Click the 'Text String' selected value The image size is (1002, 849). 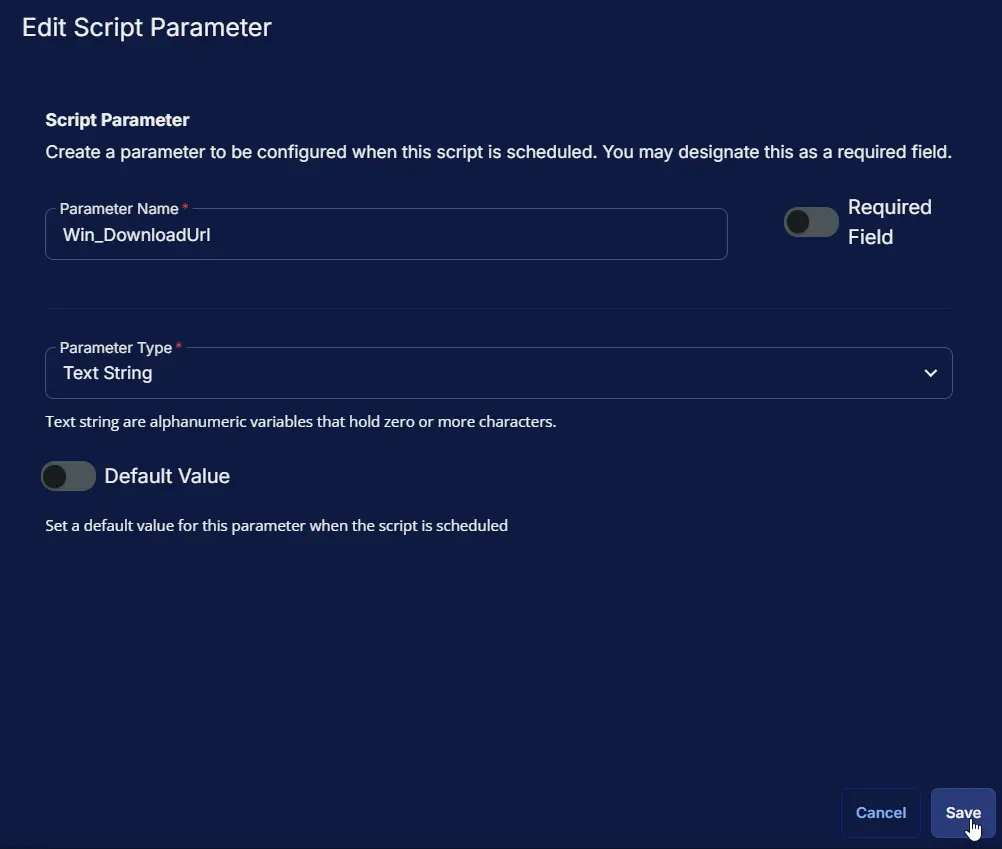pyautogui.click(x=107, y=373)
